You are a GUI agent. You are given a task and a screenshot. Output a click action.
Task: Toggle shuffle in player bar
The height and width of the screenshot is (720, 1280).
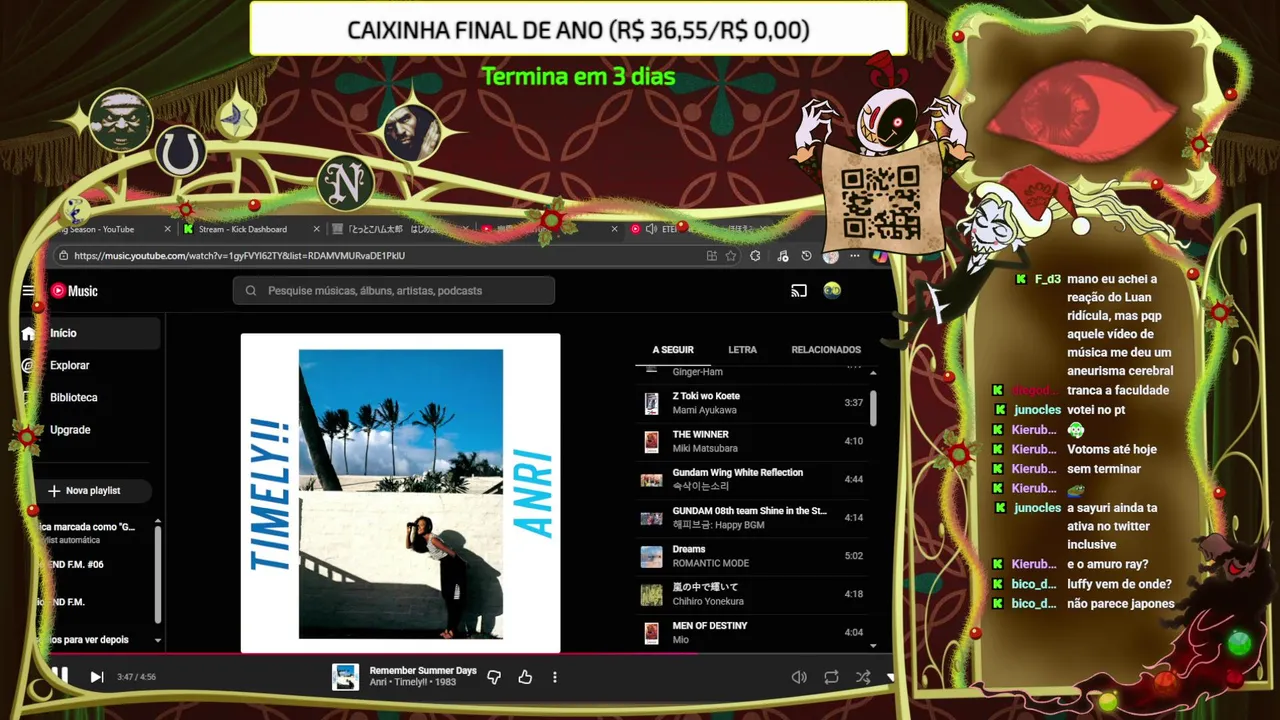(x=863, y=677)
